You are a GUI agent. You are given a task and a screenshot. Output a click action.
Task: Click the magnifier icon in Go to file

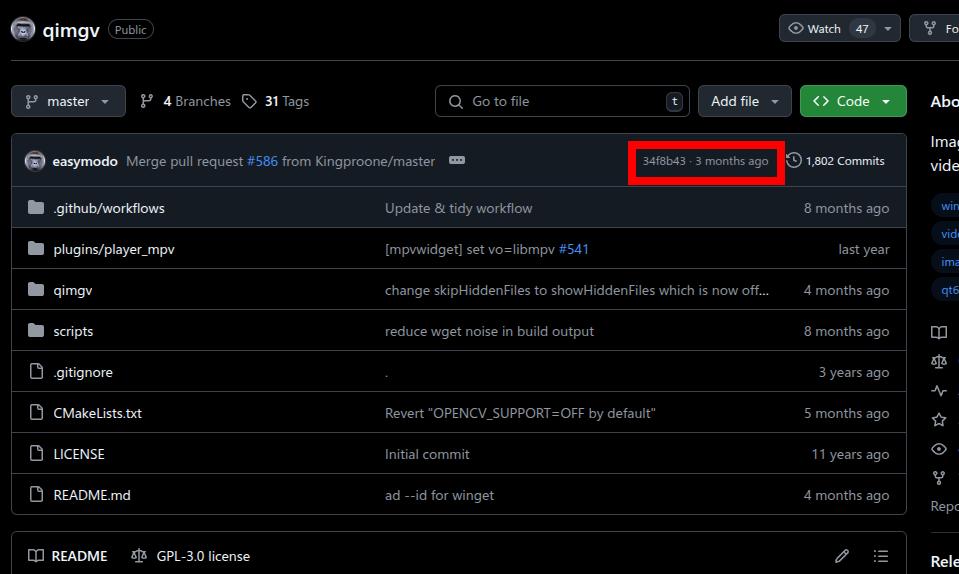click(x=456, y=101)
